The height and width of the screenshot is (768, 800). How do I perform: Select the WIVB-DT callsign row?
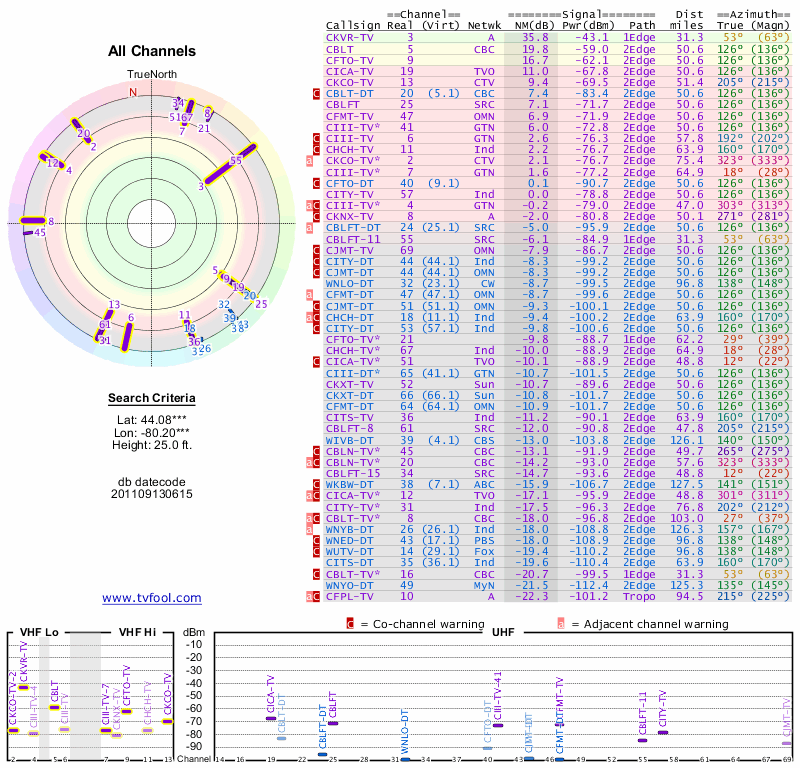click(350, 439)
